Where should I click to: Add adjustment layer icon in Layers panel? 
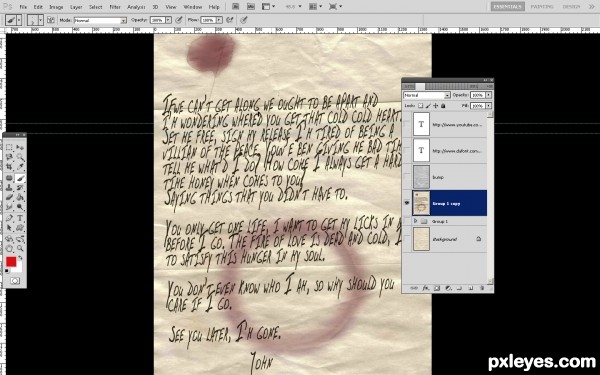click(448, 288)
